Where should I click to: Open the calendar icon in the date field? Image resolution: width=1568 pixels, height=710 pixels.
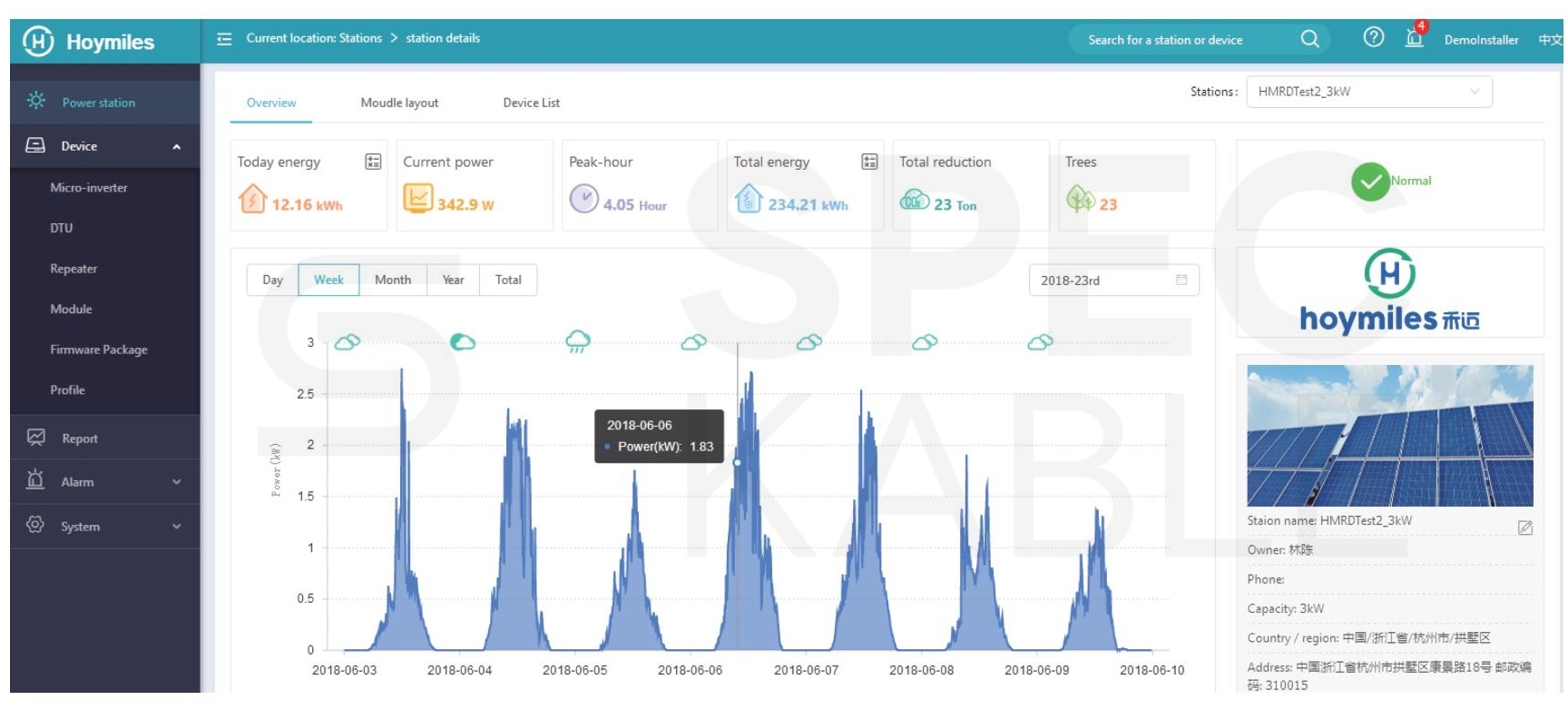click(x=1181, y=280)
